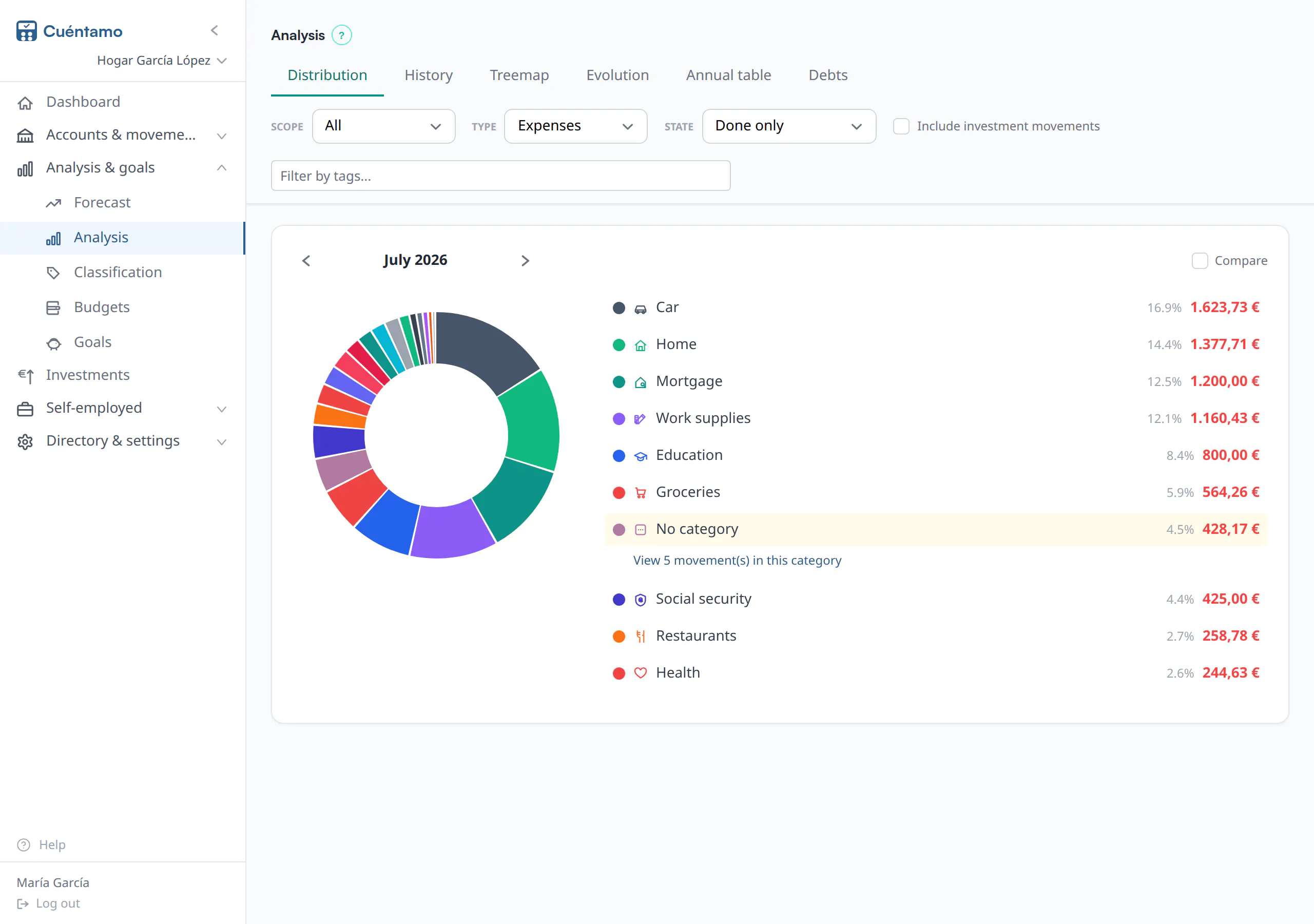Click the Budgets icon

53,308
